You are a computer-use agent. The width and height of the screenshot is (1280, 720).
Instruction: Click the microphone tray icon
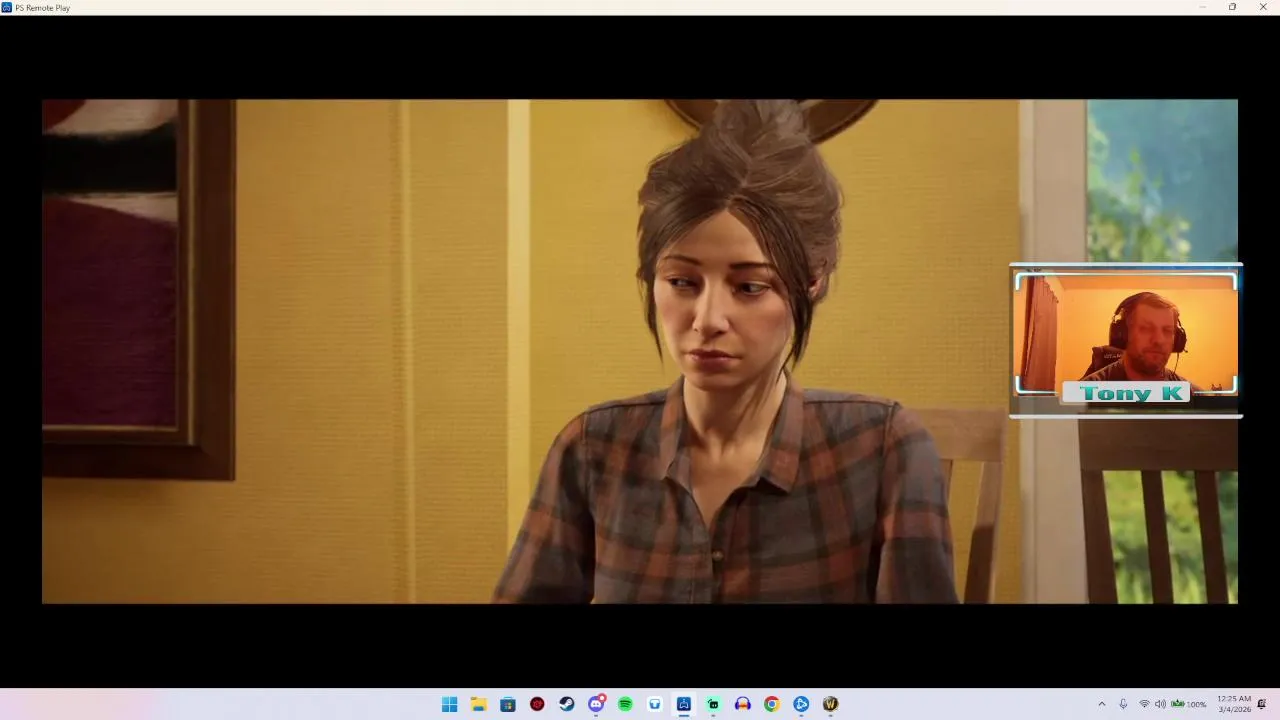tap(1123, 704)
